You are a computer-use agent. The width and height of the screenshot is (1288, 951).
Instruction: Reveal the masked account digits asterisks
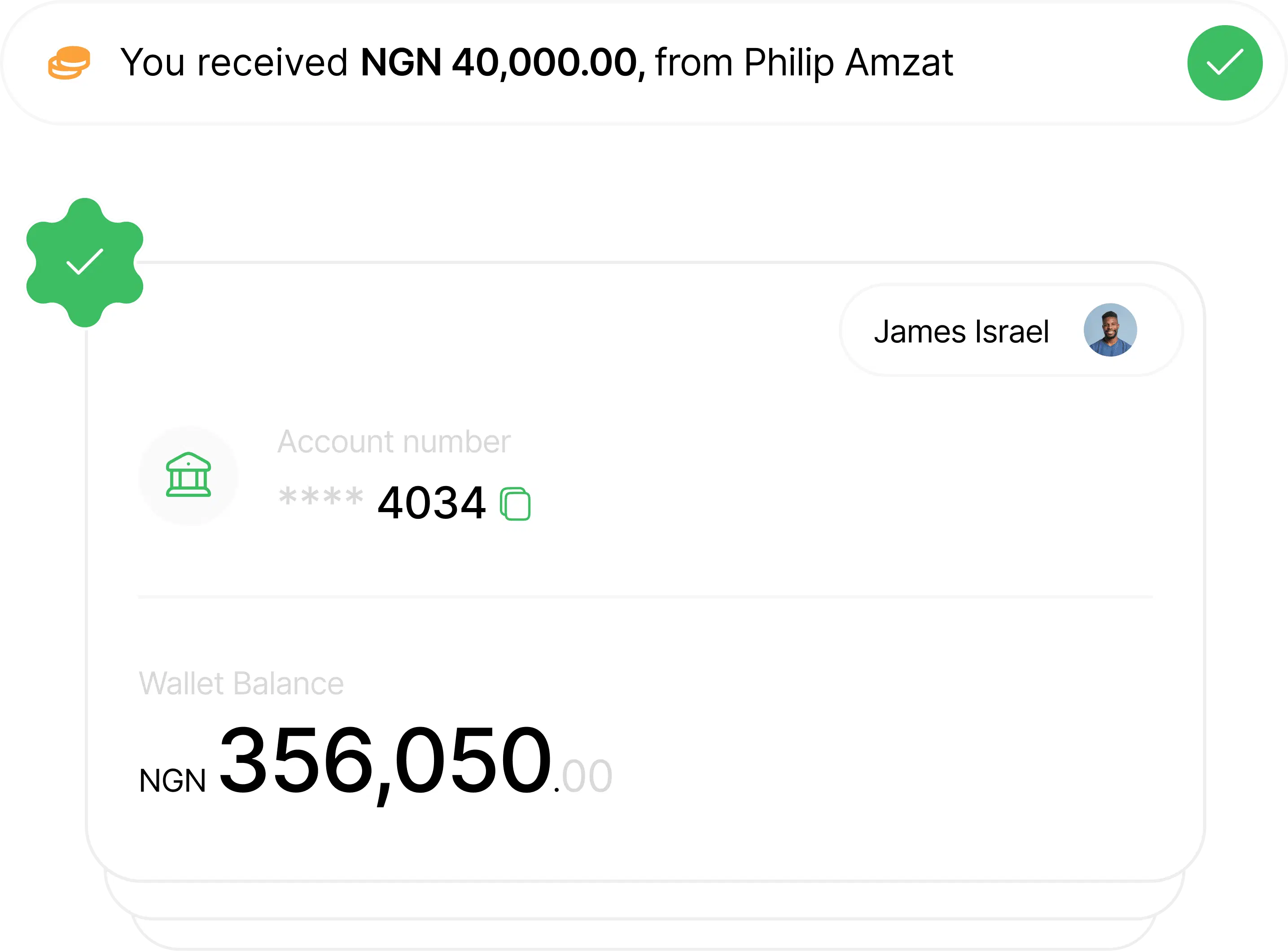[320, 497]
